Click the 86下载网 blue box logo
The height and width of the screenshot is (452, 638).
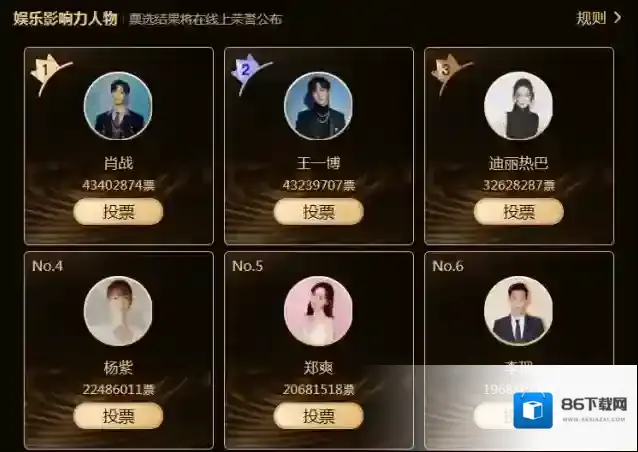coord(533,410)
